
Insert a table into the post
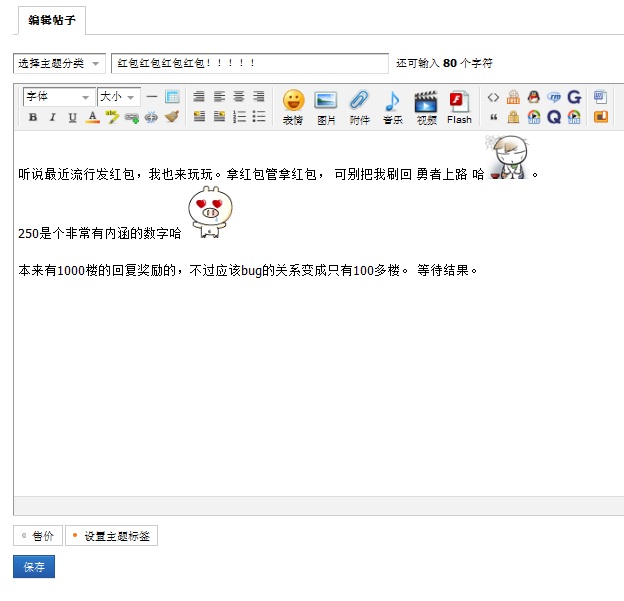pyautogui.click(x=172, y=97)
